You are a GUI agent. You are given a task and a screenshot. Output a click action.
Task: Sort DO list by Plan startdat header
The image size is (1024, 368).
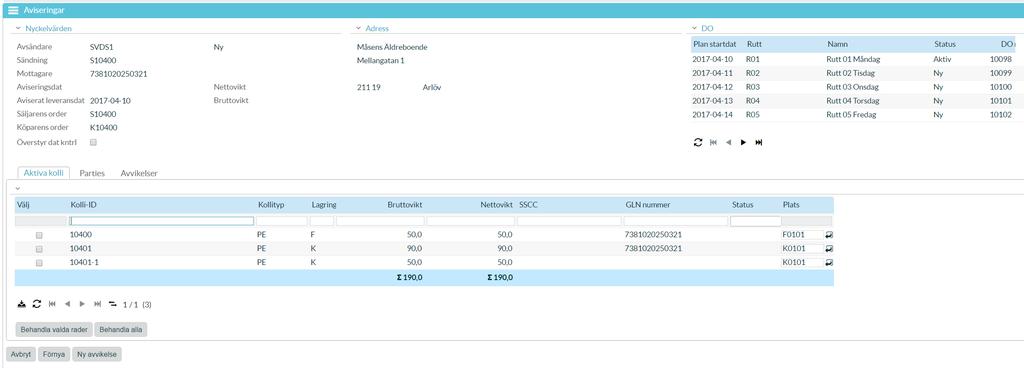tap(714, 44)
